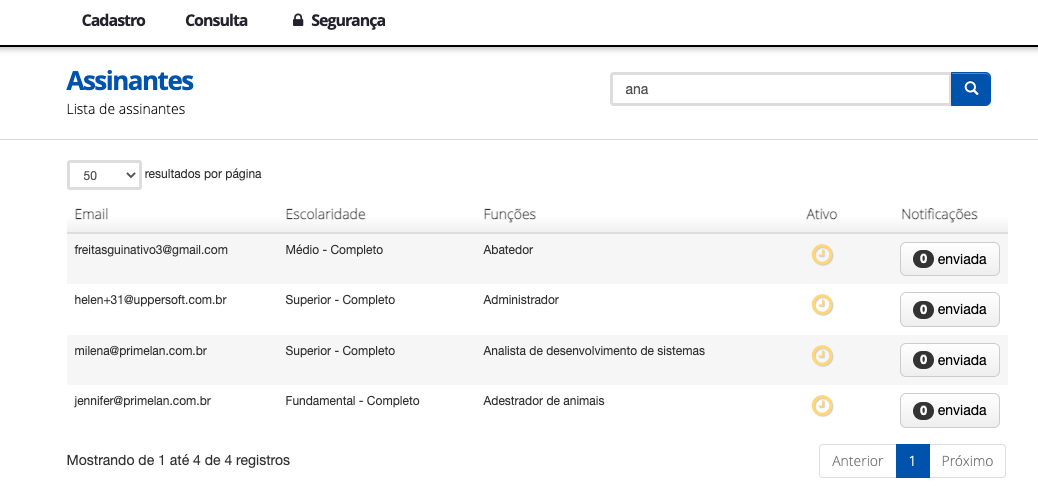Screen dimensions: 1038x487
Task: Select email helen+31@uppersoft.com.br
Action: [x=150, y=300]
